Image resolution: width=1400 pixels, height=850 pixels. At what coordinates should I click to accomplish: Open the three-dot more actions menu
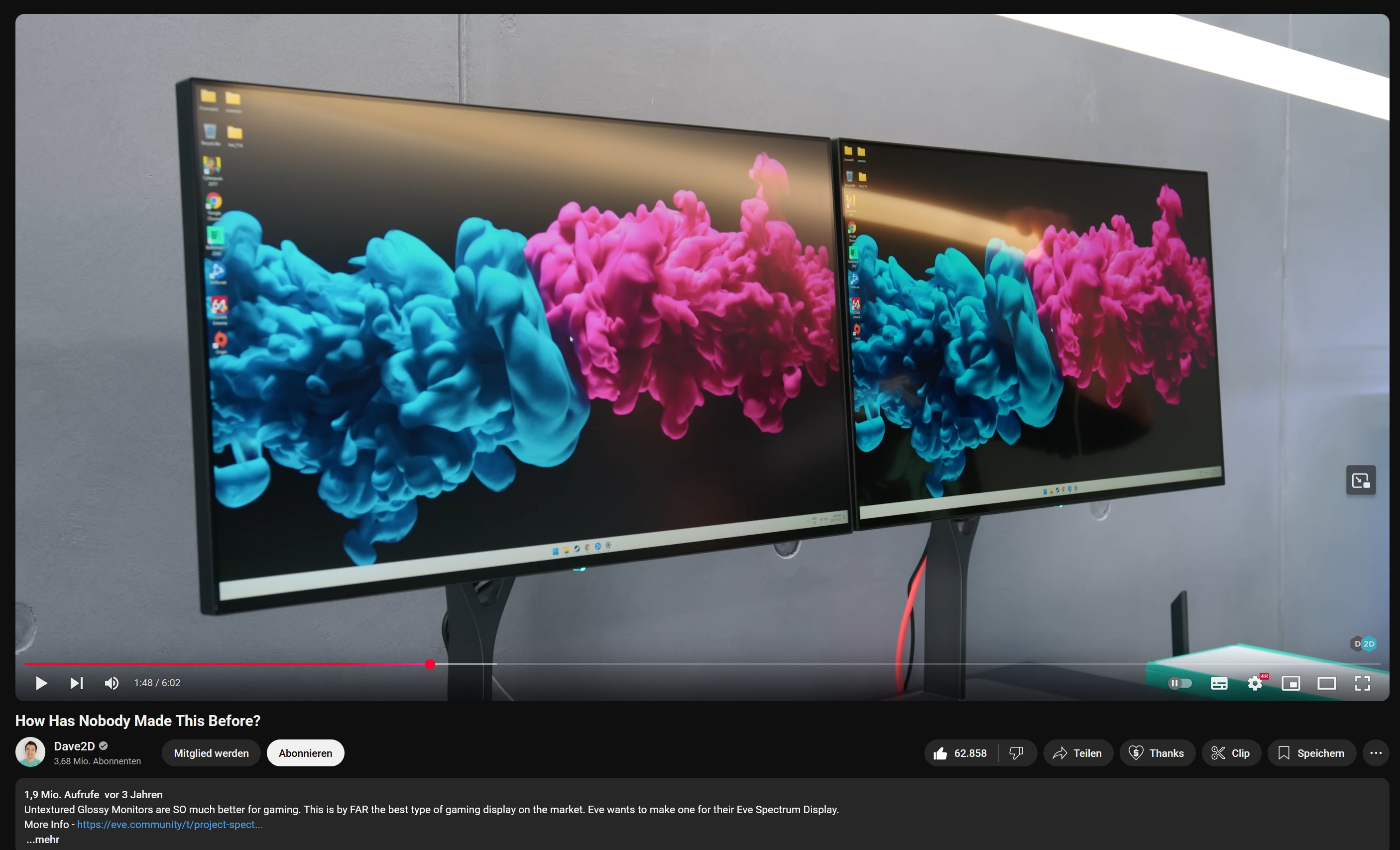click(x=1376, y=753)
